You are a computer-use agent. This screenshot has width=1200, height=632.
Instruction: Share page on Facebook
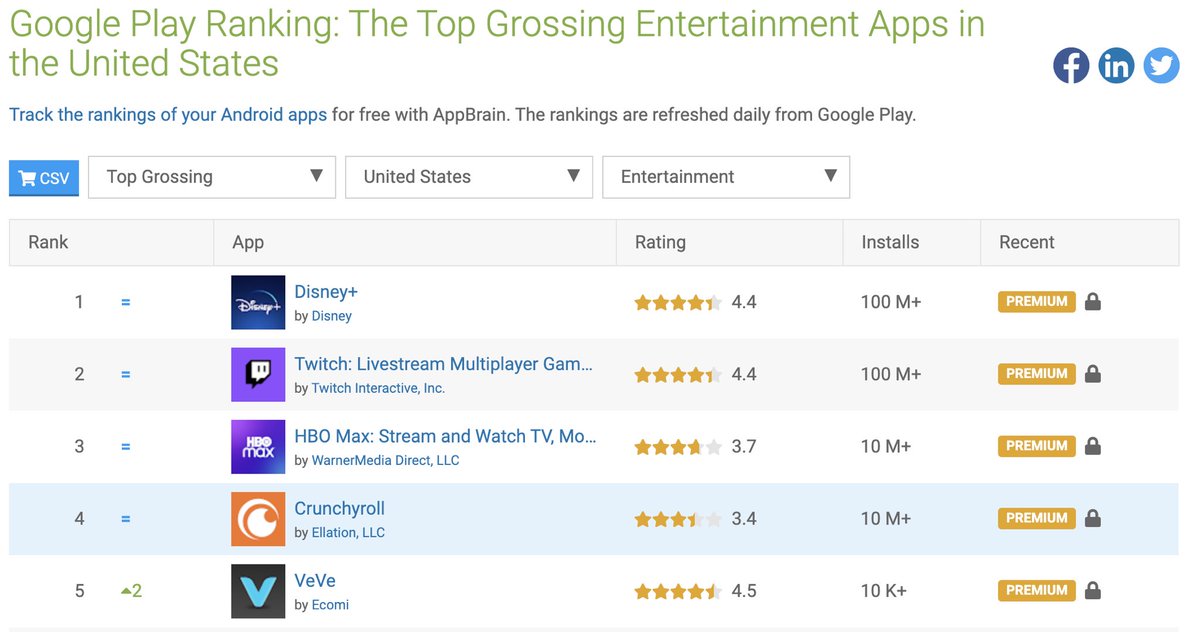coord(1071,66)
